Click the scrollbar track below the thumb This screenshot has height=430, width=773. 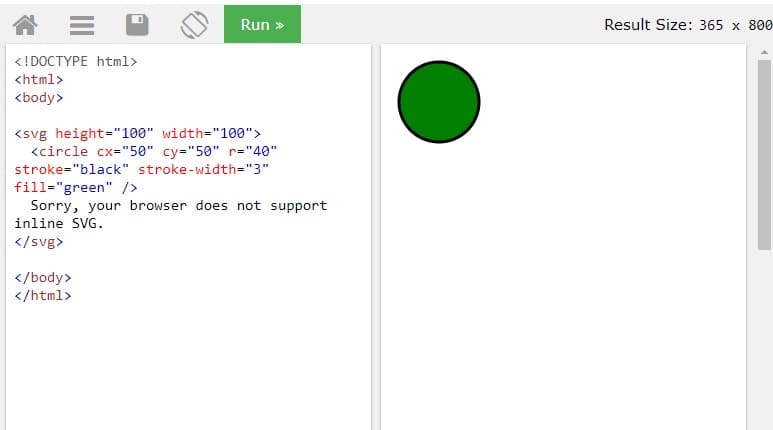(x=764, y=340)
